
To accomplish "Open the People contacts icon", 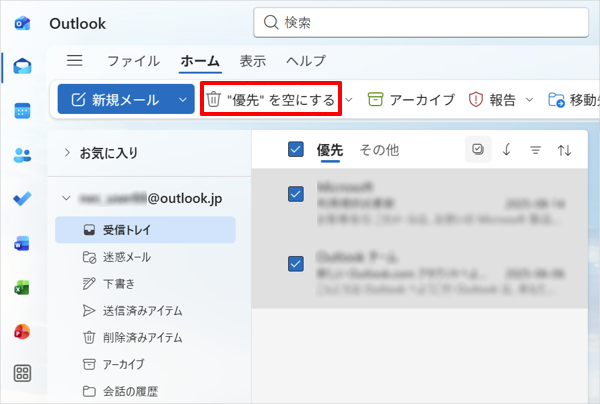I will [22, 155].
